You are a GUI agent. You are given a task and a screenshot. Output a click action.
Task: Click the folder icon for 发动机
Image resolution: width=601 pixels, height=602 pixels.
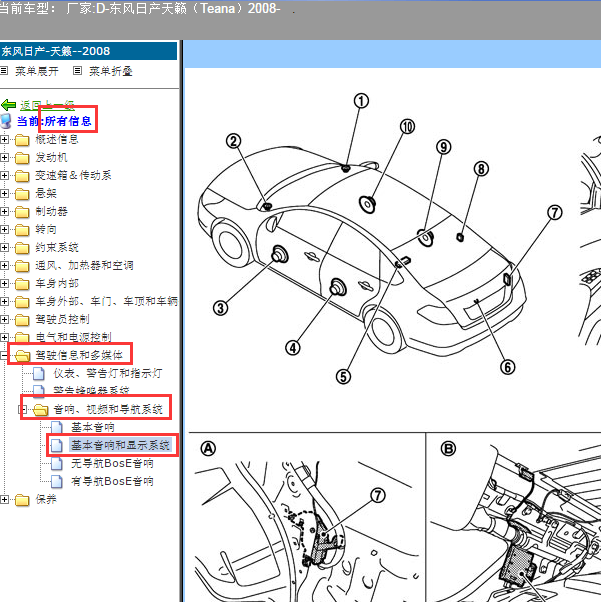pos(22,158)
